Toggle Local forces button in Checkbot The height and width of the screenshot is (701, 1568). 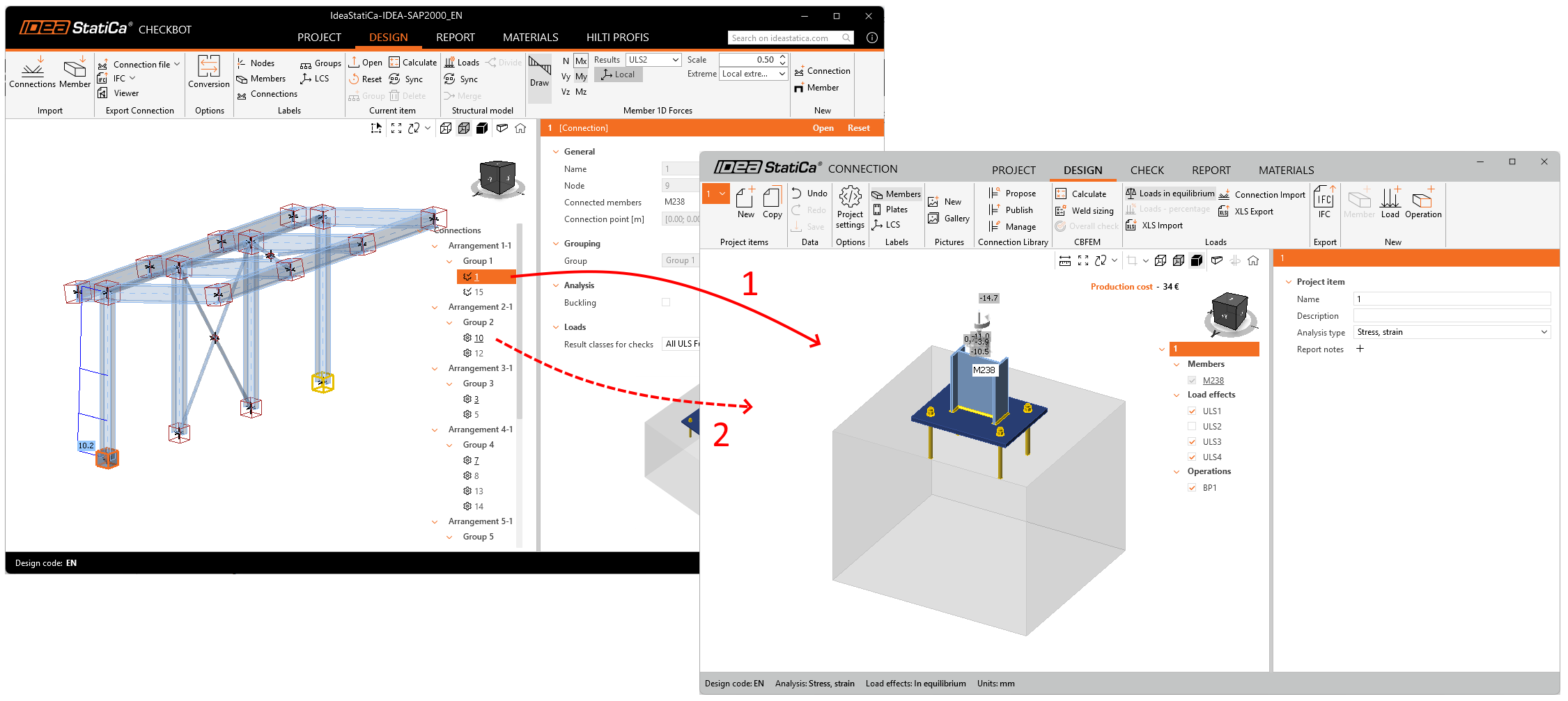tap(619, 74)
